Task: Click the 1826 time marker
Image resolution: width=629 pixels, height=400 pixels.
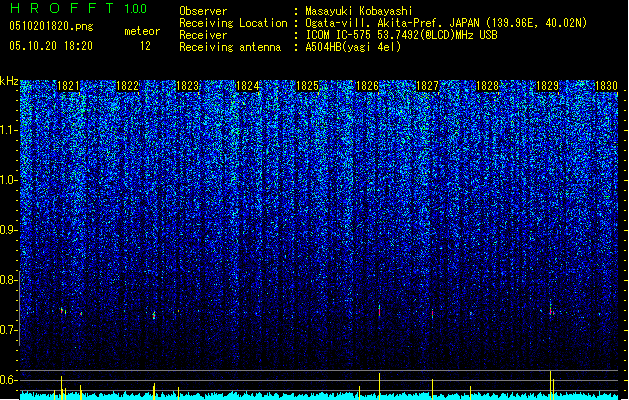Action: pos(367,86)
